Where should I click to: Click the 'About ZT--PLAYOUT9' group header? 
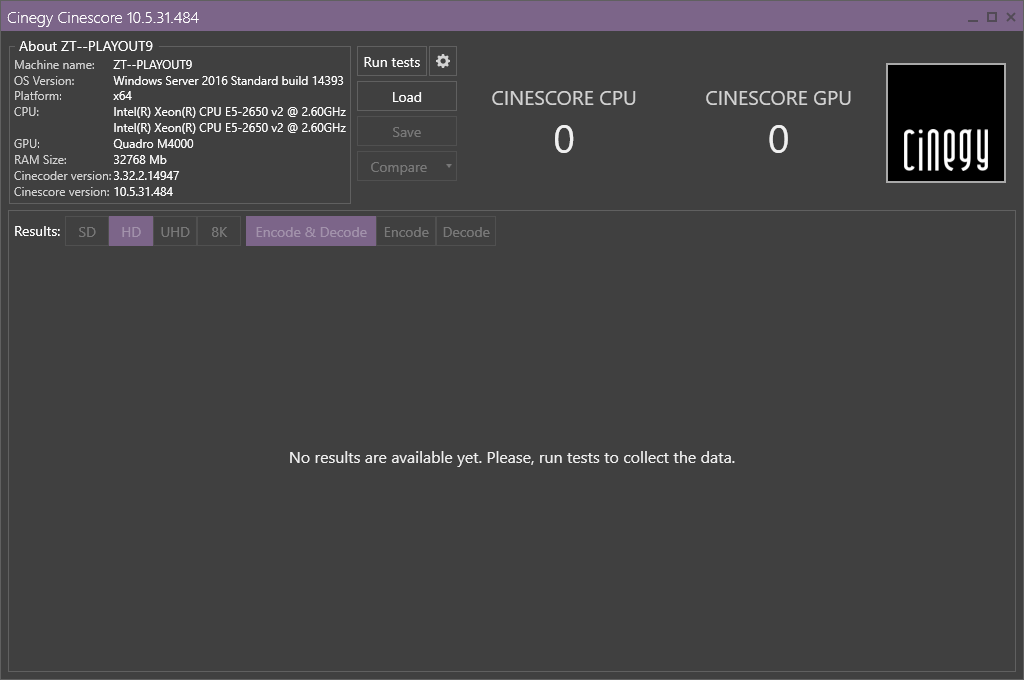pos(86,46)
